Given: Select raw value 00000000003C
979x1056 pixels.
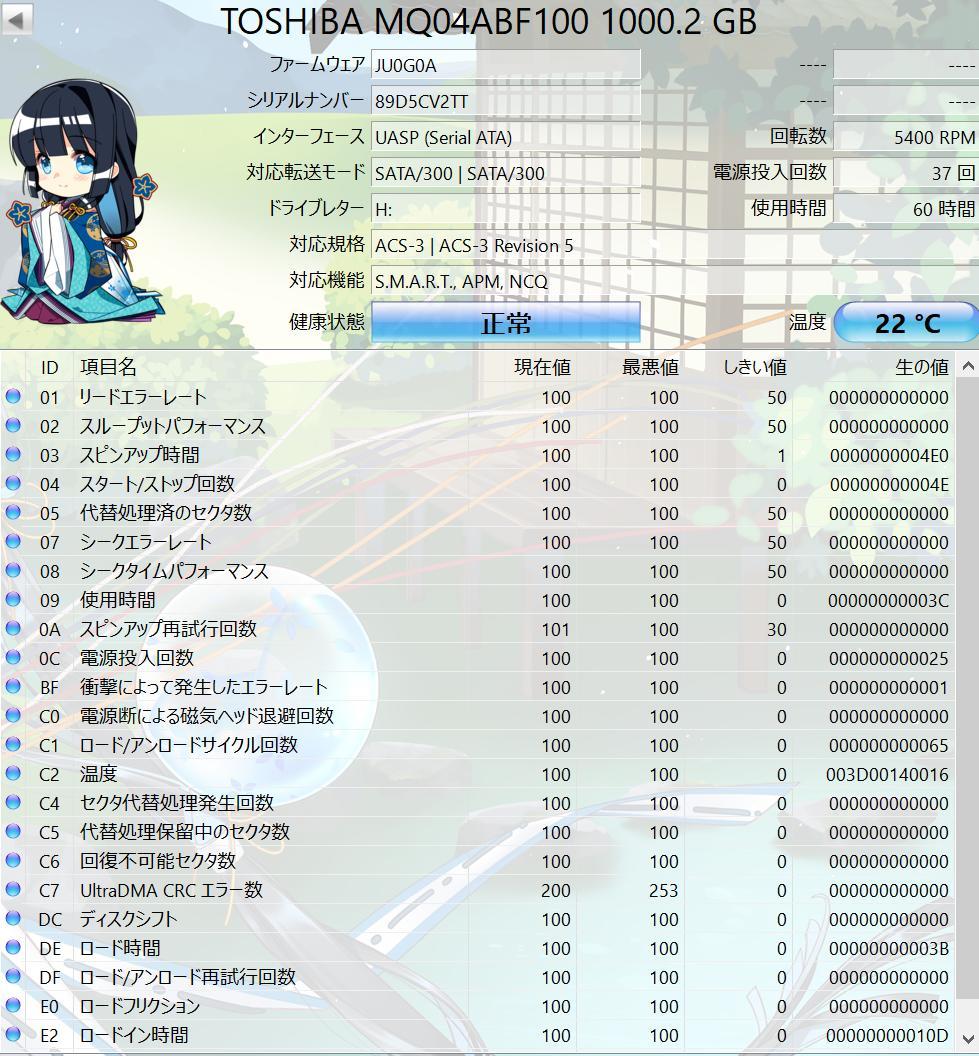Looking at the screenshot, I should pos(889,601).
